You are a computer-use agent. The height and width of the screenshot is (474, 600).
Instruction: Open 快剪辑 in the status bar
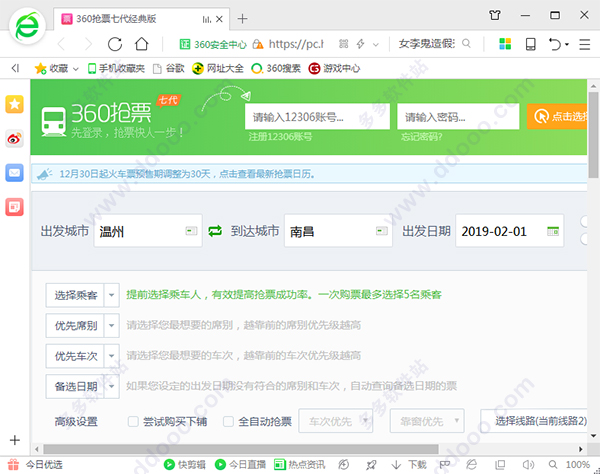pos(185,464)
